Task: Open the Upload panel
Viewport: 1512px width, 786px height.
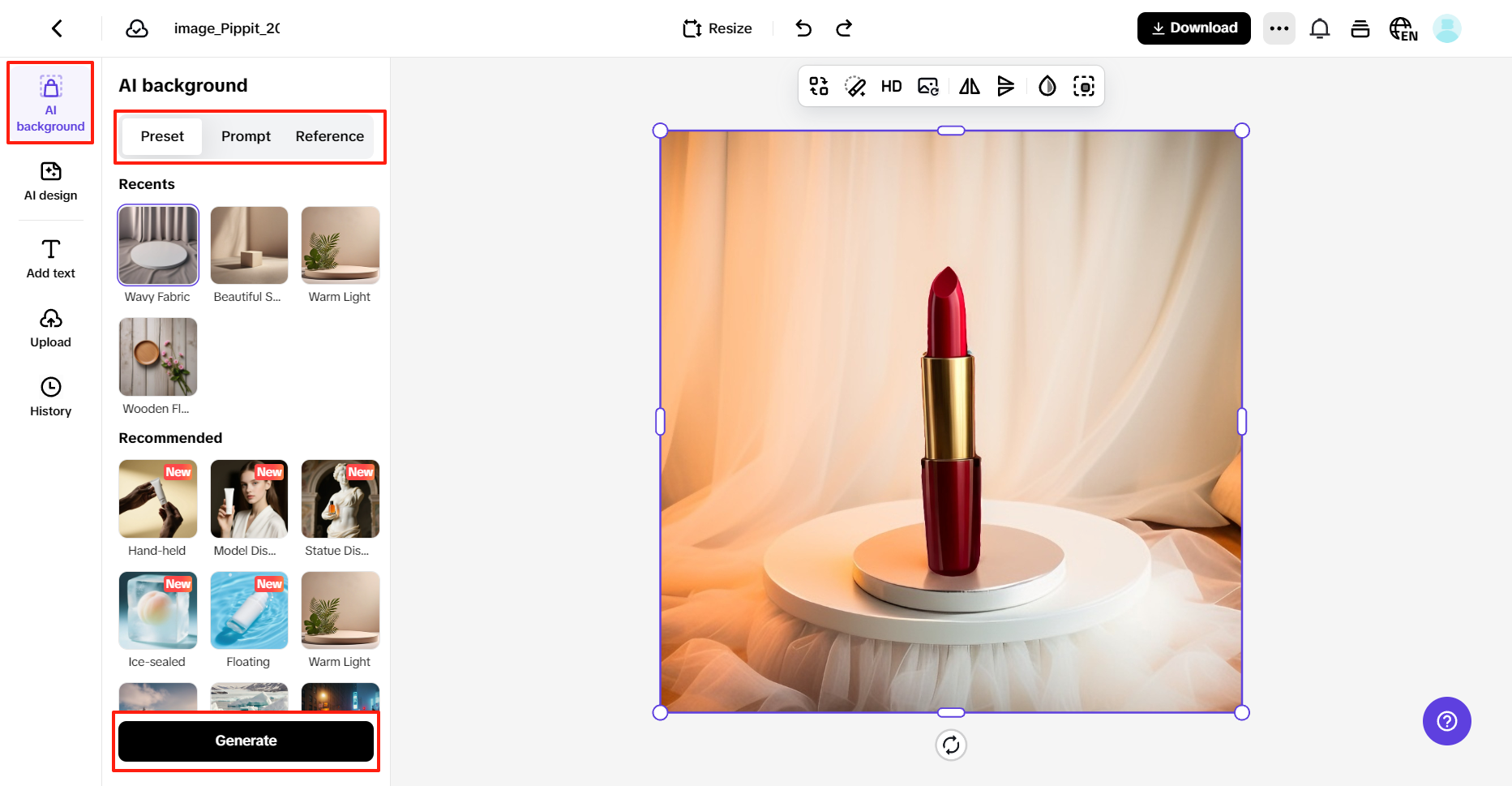Action: tap(50, 327)
